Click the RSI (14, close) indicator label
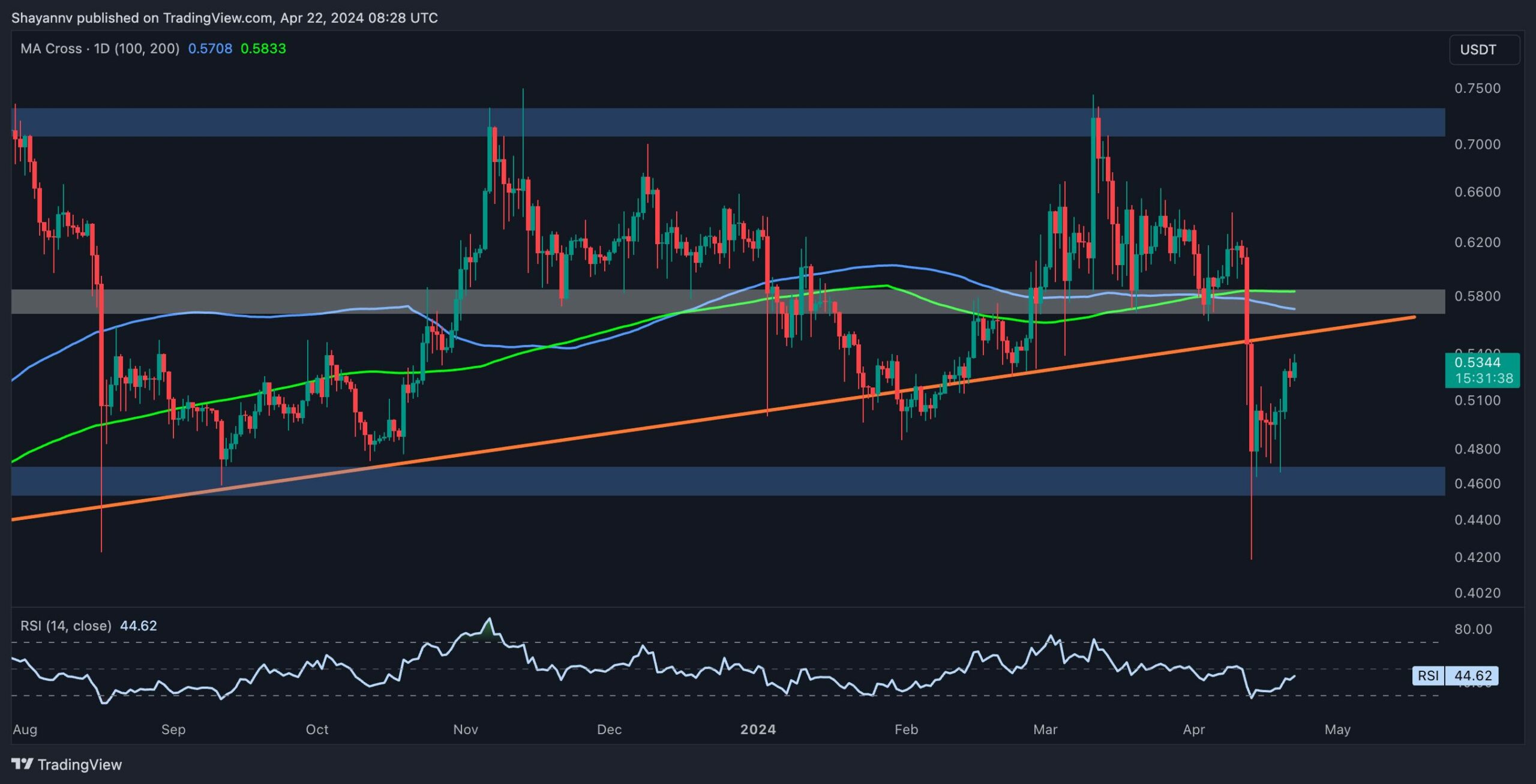The image size is (1536, 784). (66, 626)
